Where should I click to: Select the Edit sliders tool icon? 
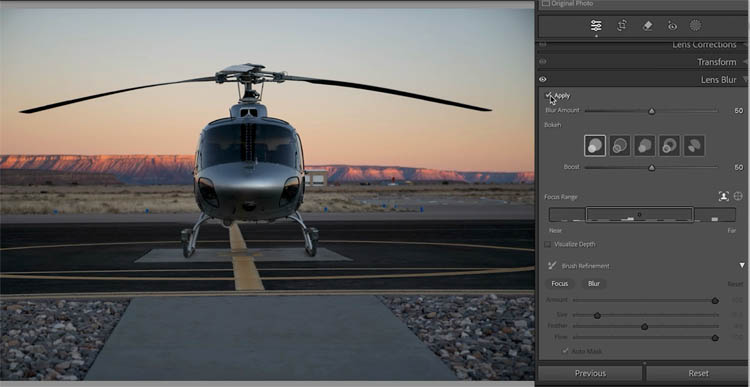coord(596,25)
